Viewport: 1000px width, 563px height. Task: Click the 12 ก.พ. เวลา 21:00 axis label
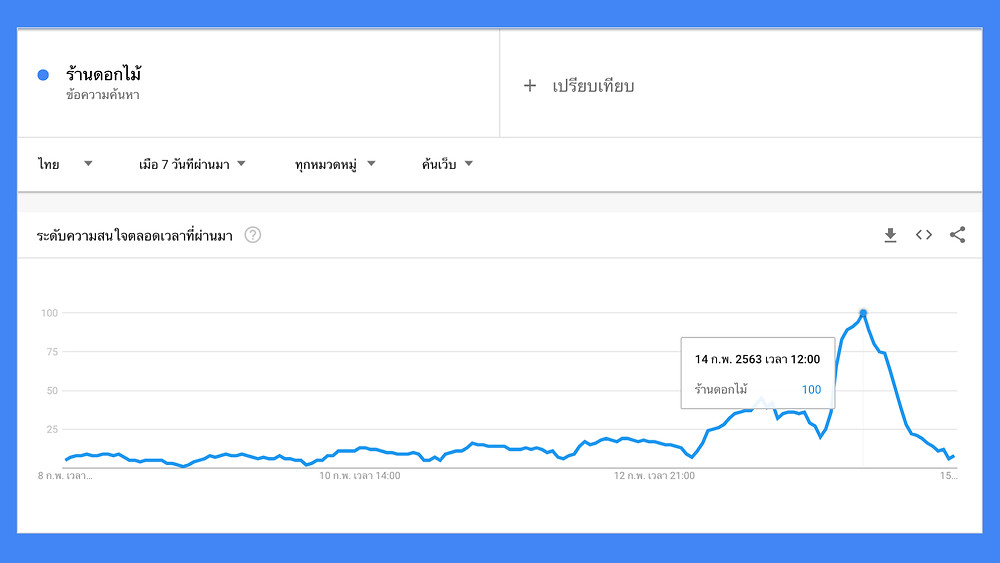(x=654, y=476)
